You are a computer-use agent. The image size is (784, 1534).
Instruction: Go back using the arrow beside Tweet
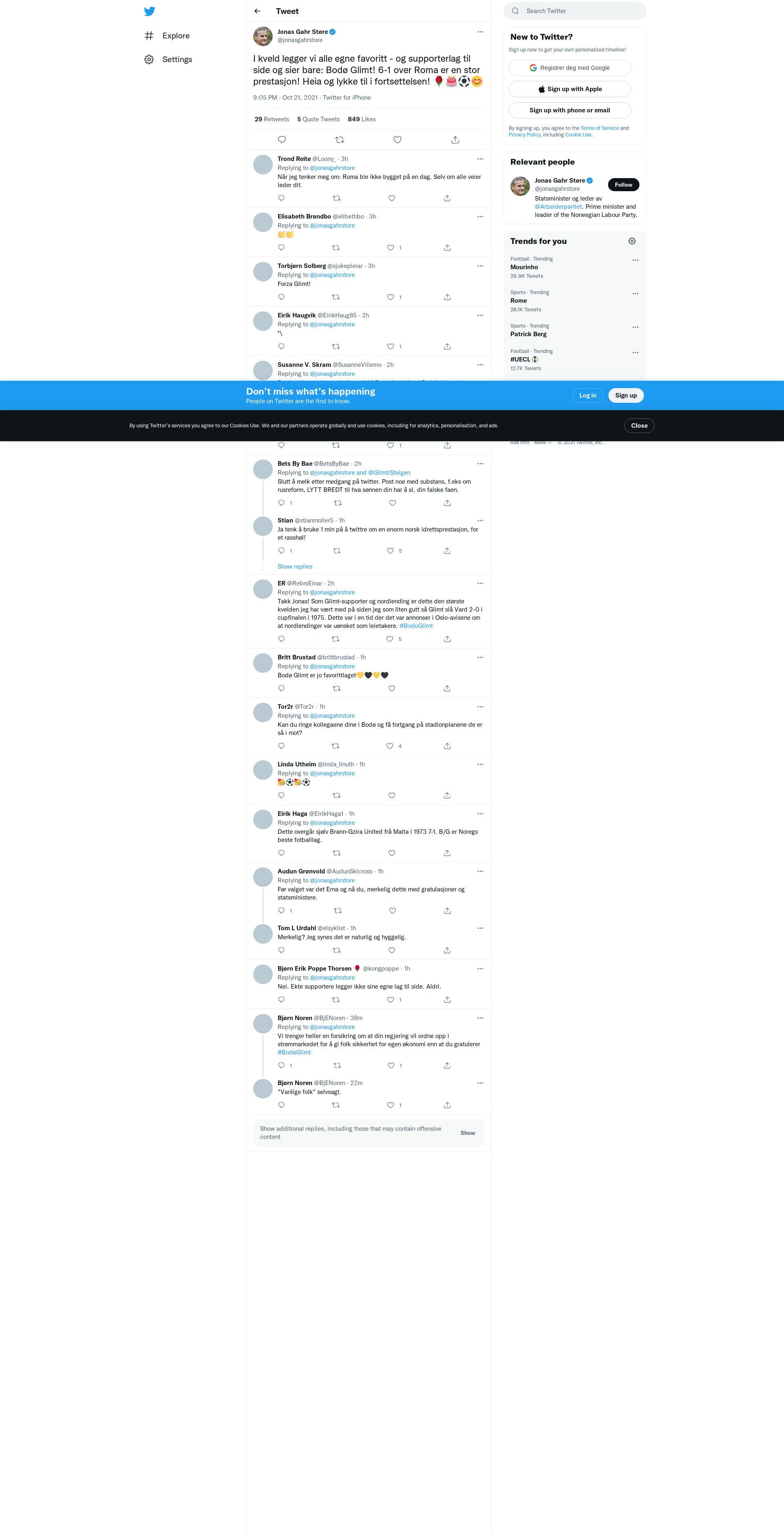257,11
